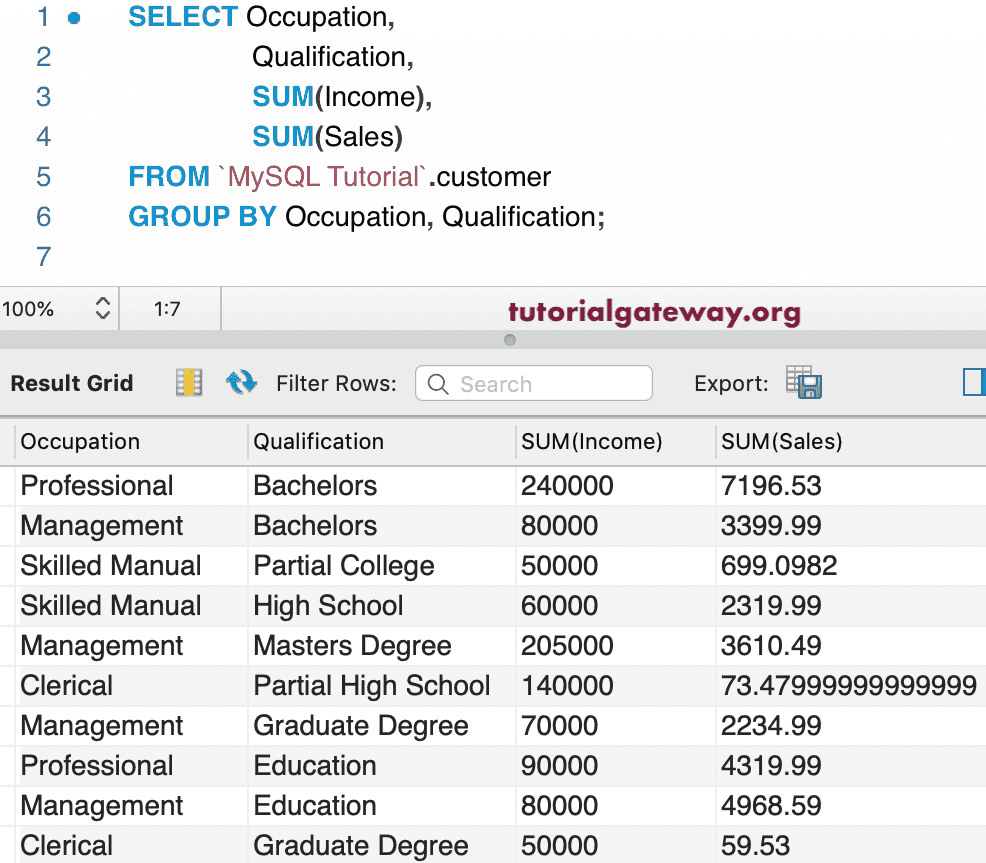Sort results by the Occupation column header
This screenshot has height=863, width=986.
79,441
